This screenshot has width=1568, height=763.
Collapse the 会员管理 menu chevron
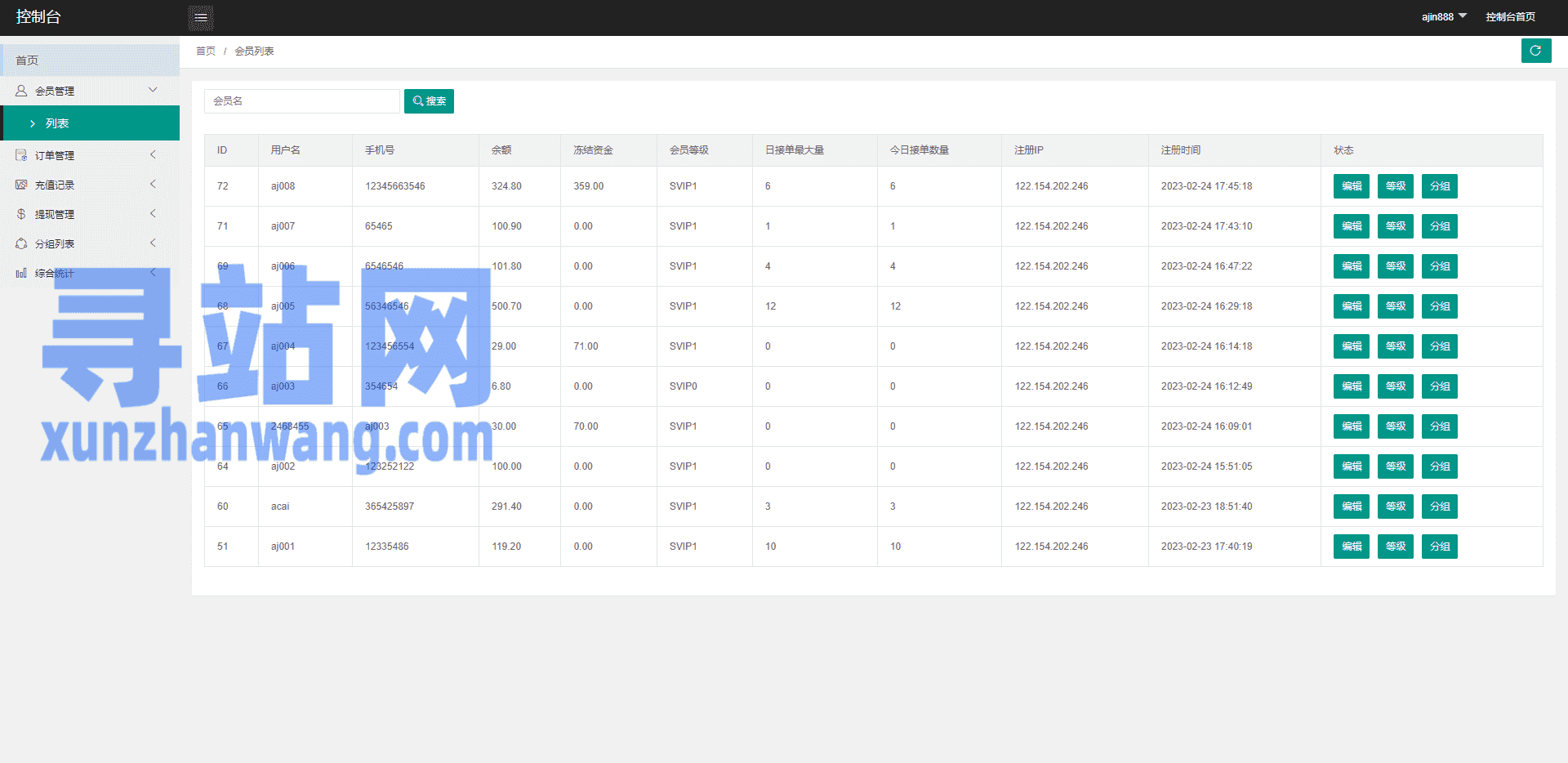click(153, 90)
